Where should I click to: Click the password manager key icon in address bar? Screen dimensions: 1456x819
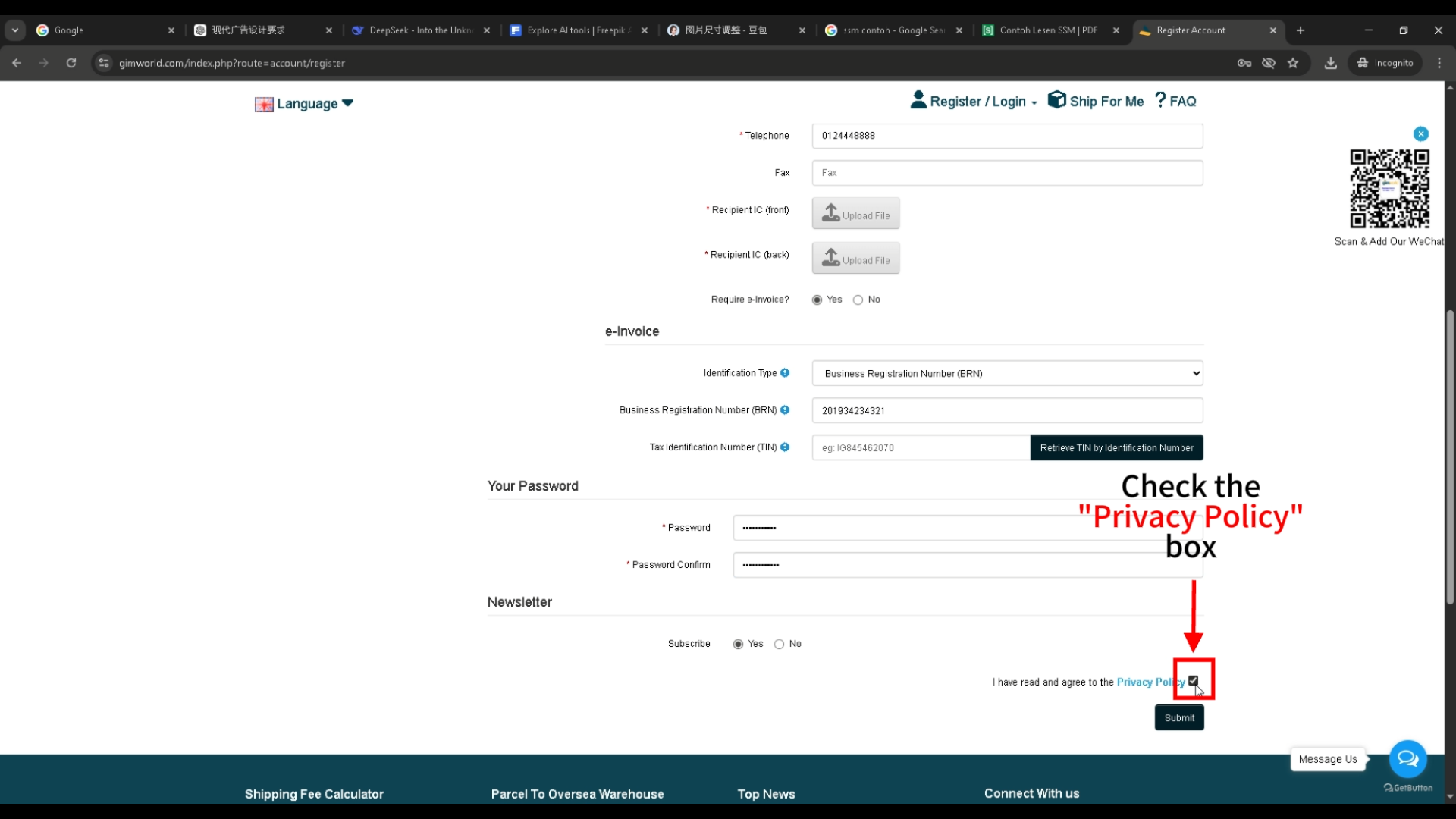click(1244, 63)
